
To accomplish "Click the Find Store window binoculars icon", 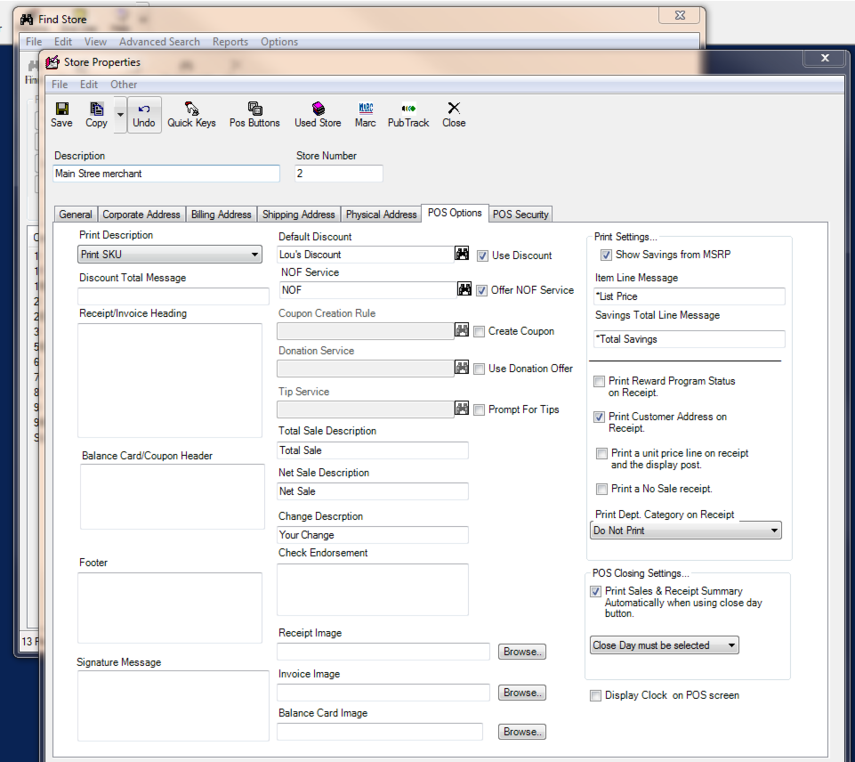I will point(27,20).
